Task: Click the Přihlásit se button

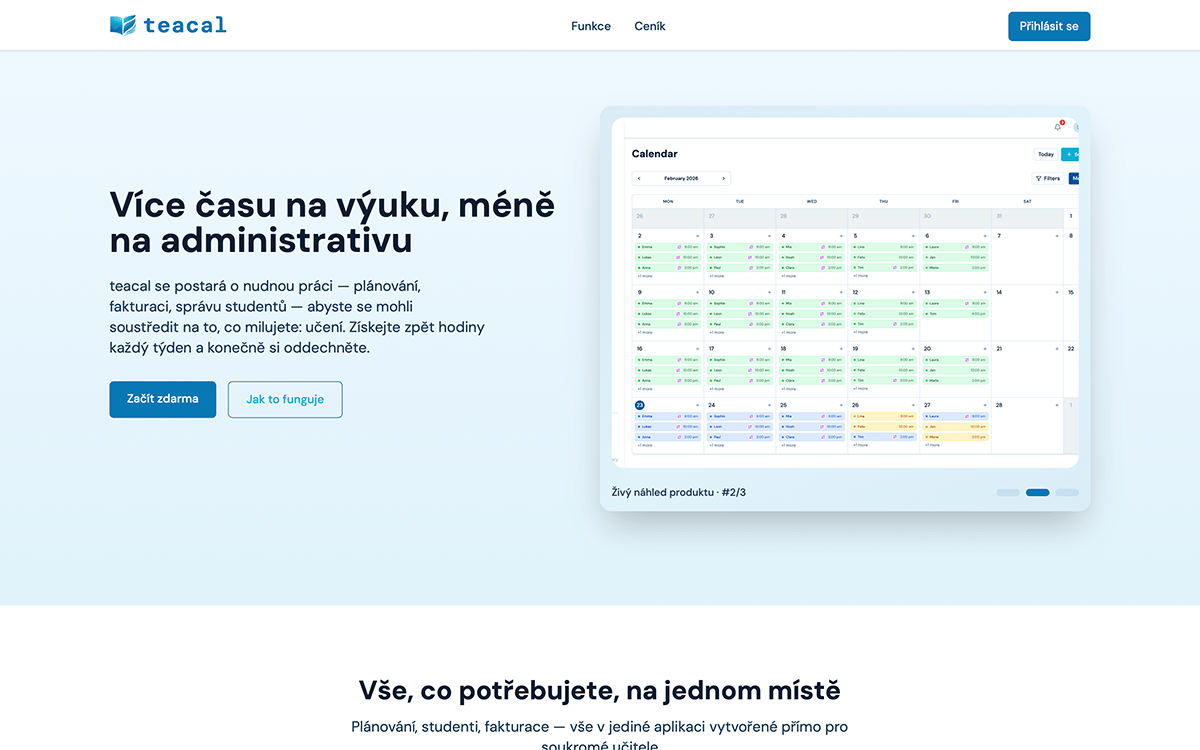Action: pos(1049,26)
